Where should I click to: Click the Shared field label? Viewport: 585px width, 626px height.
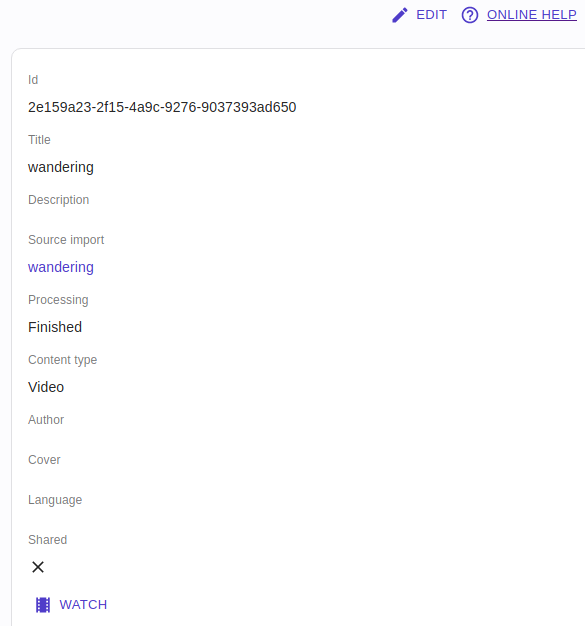[x=48, y=540]
